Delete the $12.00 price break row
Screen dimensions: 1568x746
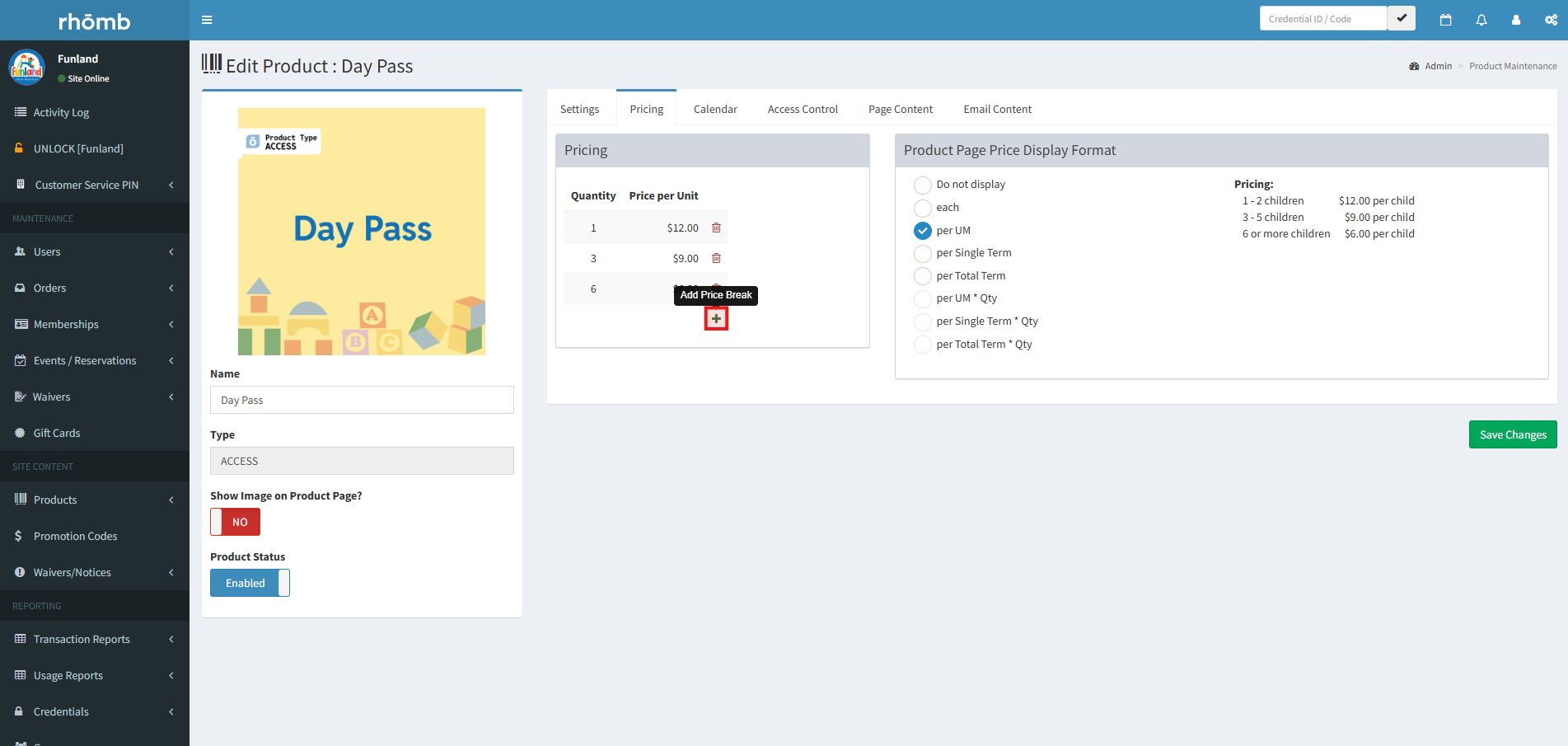(716, 228)
